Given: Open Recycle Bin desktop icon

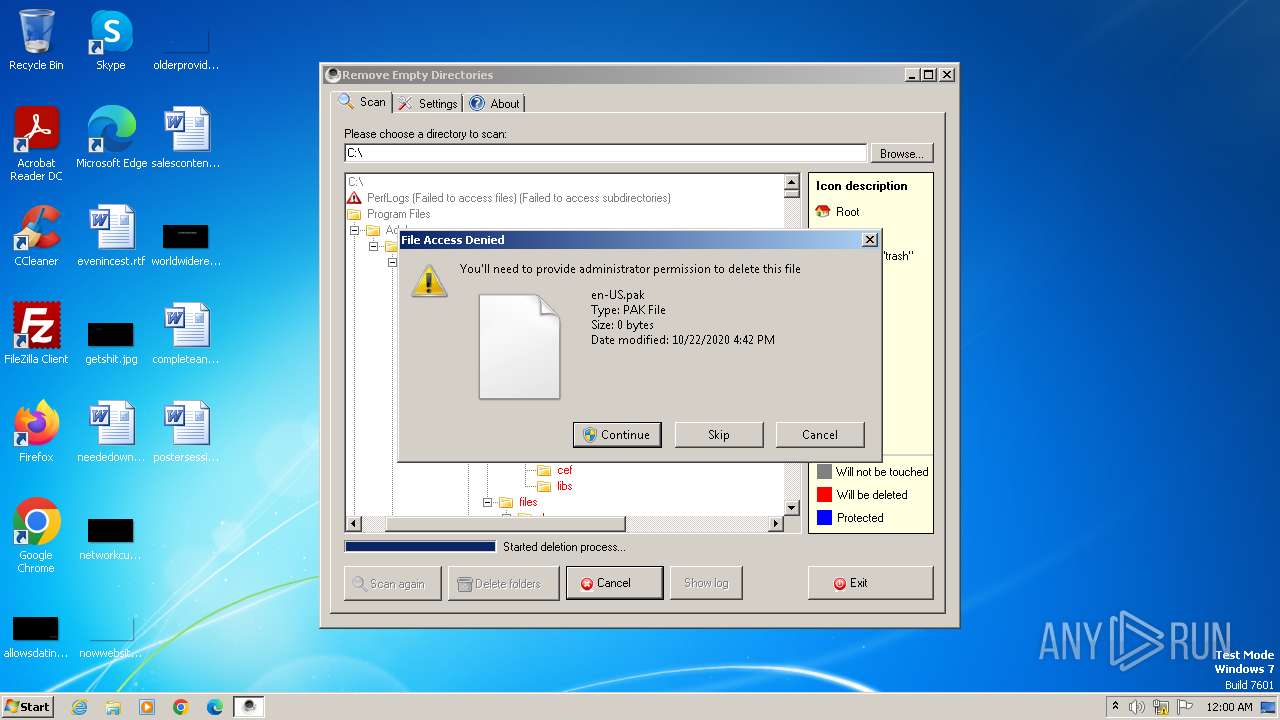Looking at the screenshot, I should [x=36, y=41].
